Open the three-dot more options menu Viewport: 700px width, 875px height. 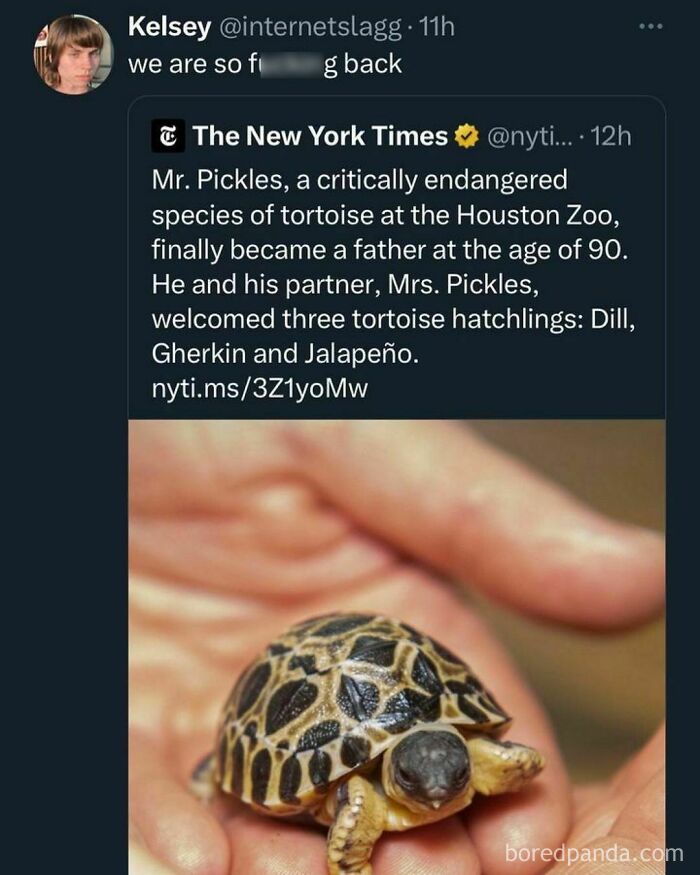pos(650,27)
